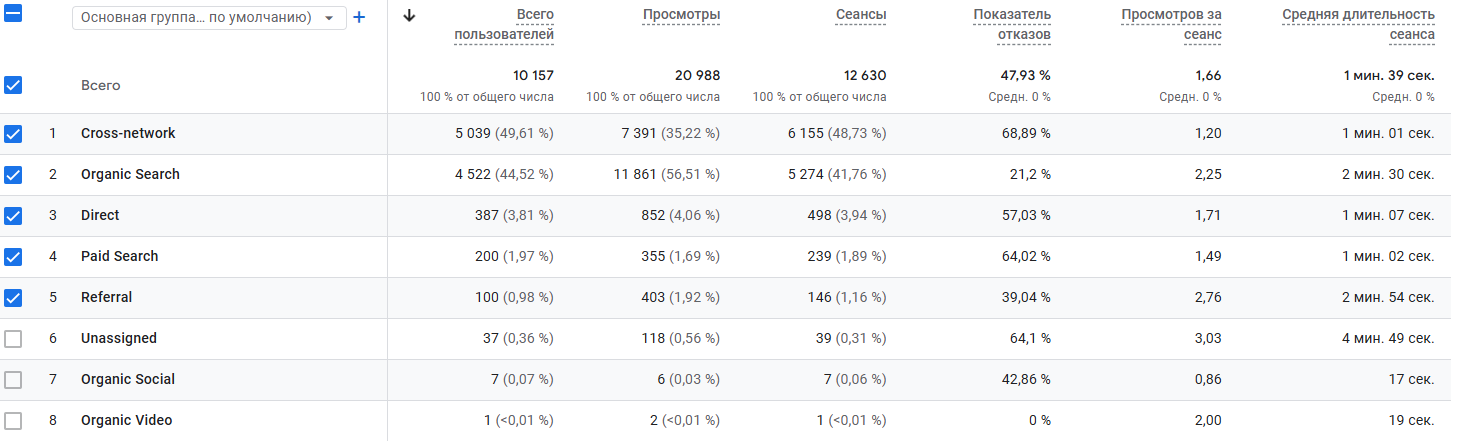The height and width of the screenshot is (442, 1460).
Task: Deselect the Organic Search row checkbox
Action: click(13, 175)
